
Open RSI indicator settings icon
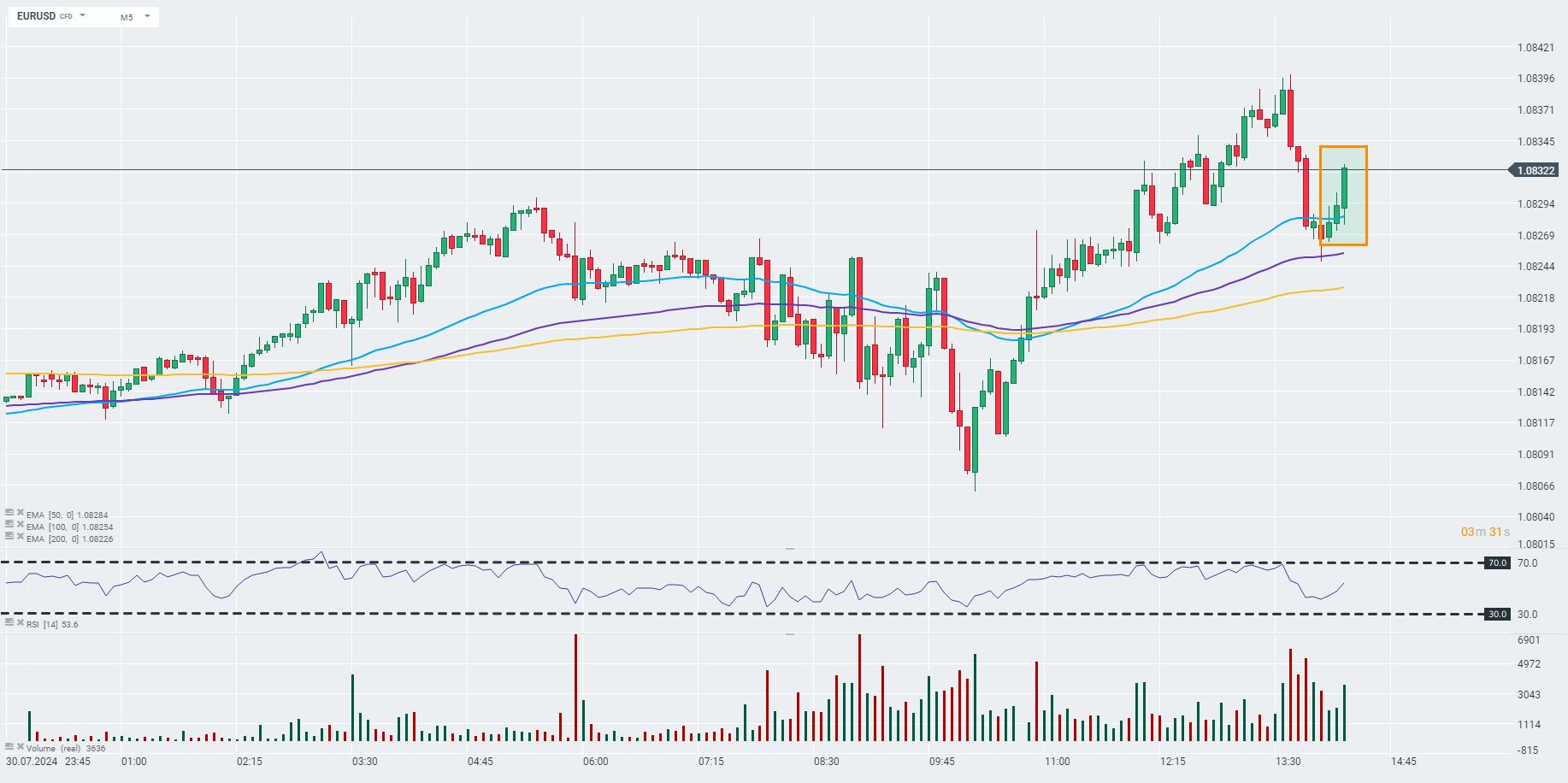tap(9, 622)
